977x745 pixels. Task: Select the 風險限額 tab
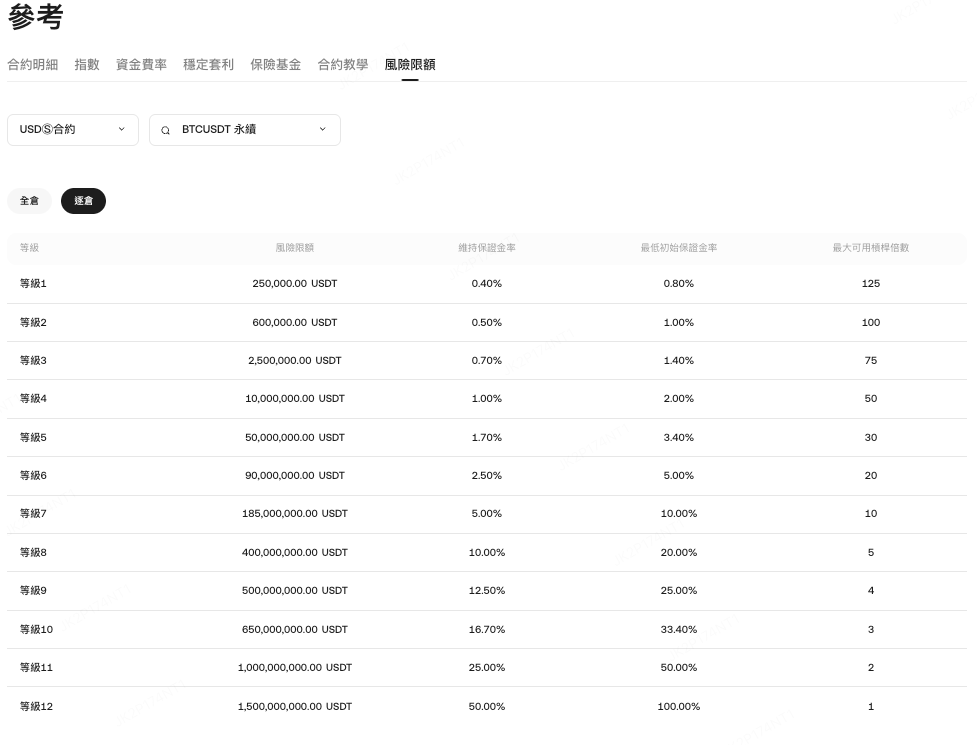(410, 65)
